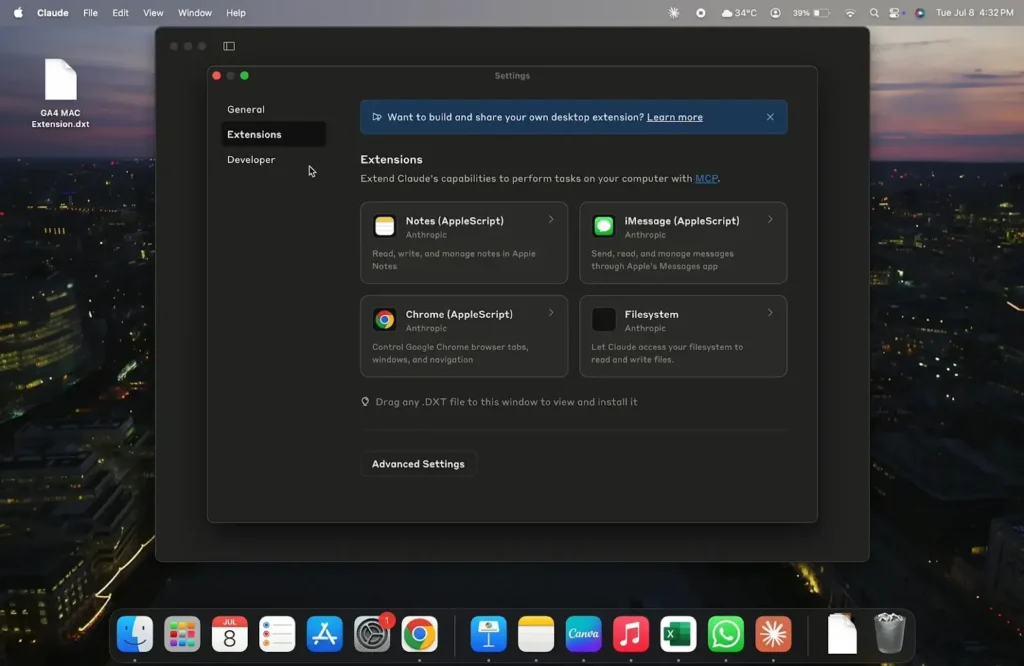The width and height of the screenshot is (1024, 666).
Task: Open the File menu
Action: click(90, 12)
